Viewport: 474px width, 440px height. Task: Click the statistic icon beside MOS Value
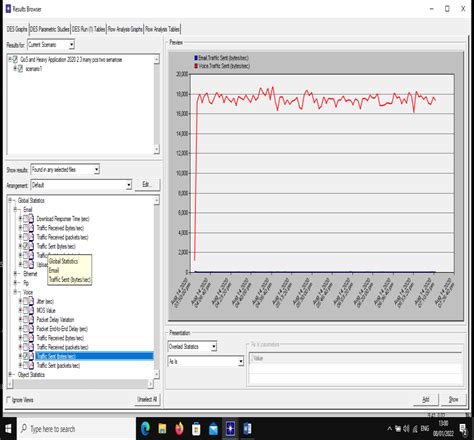[31, 310]
